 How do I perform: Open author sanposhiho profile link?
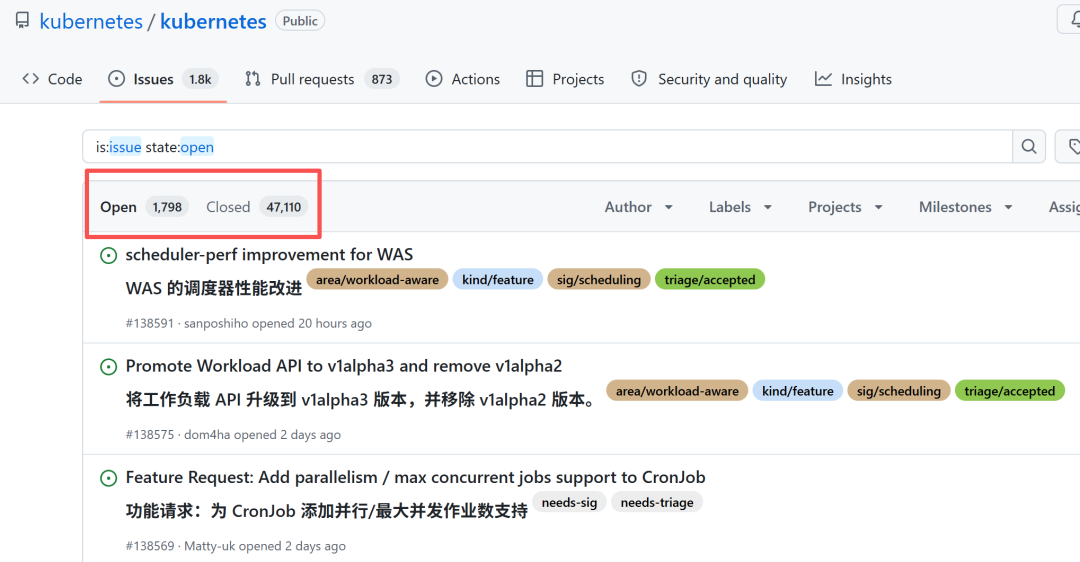(x=216, y=323)
